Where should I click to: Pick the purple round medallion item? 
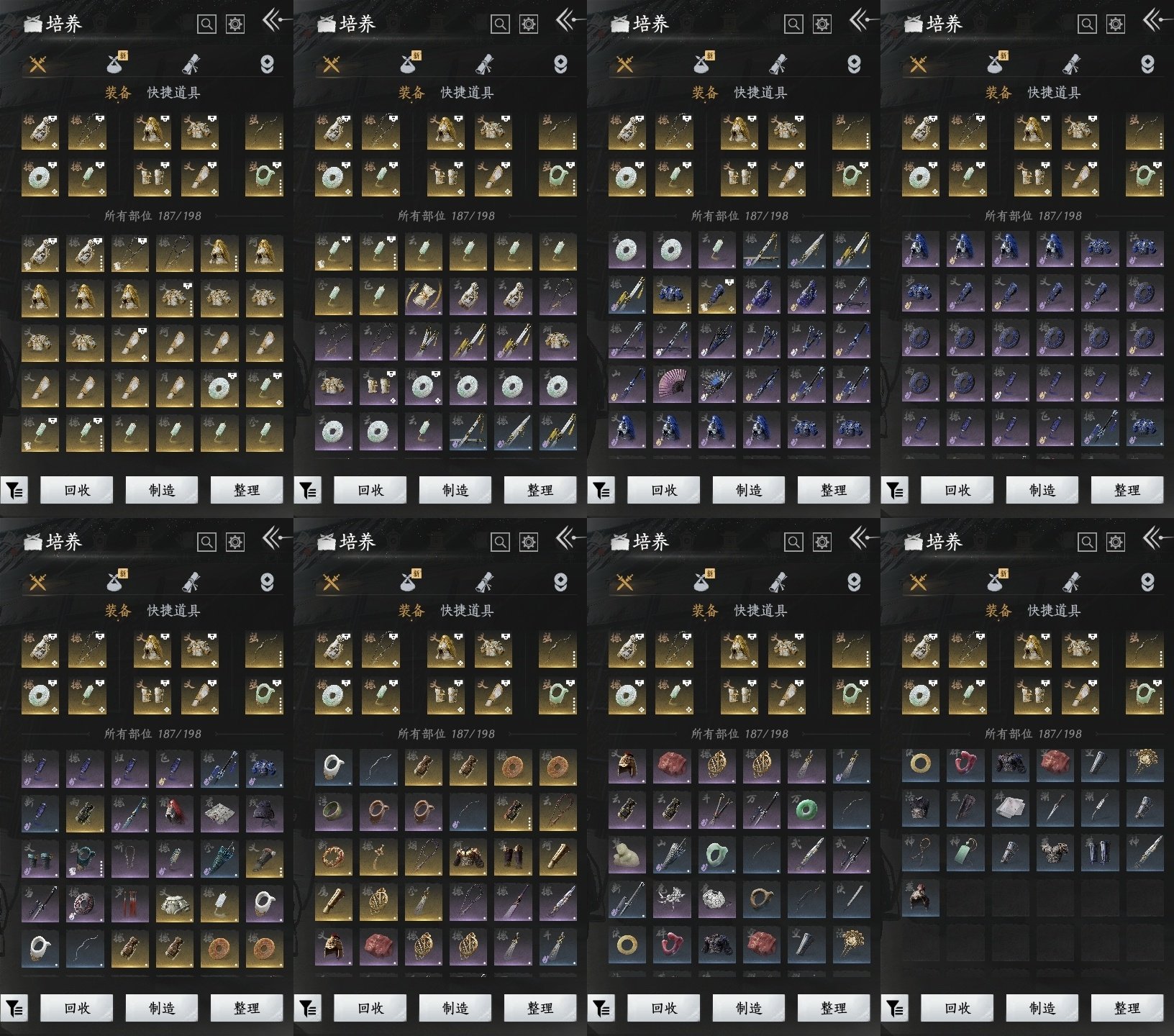click(x=85, y=902)
